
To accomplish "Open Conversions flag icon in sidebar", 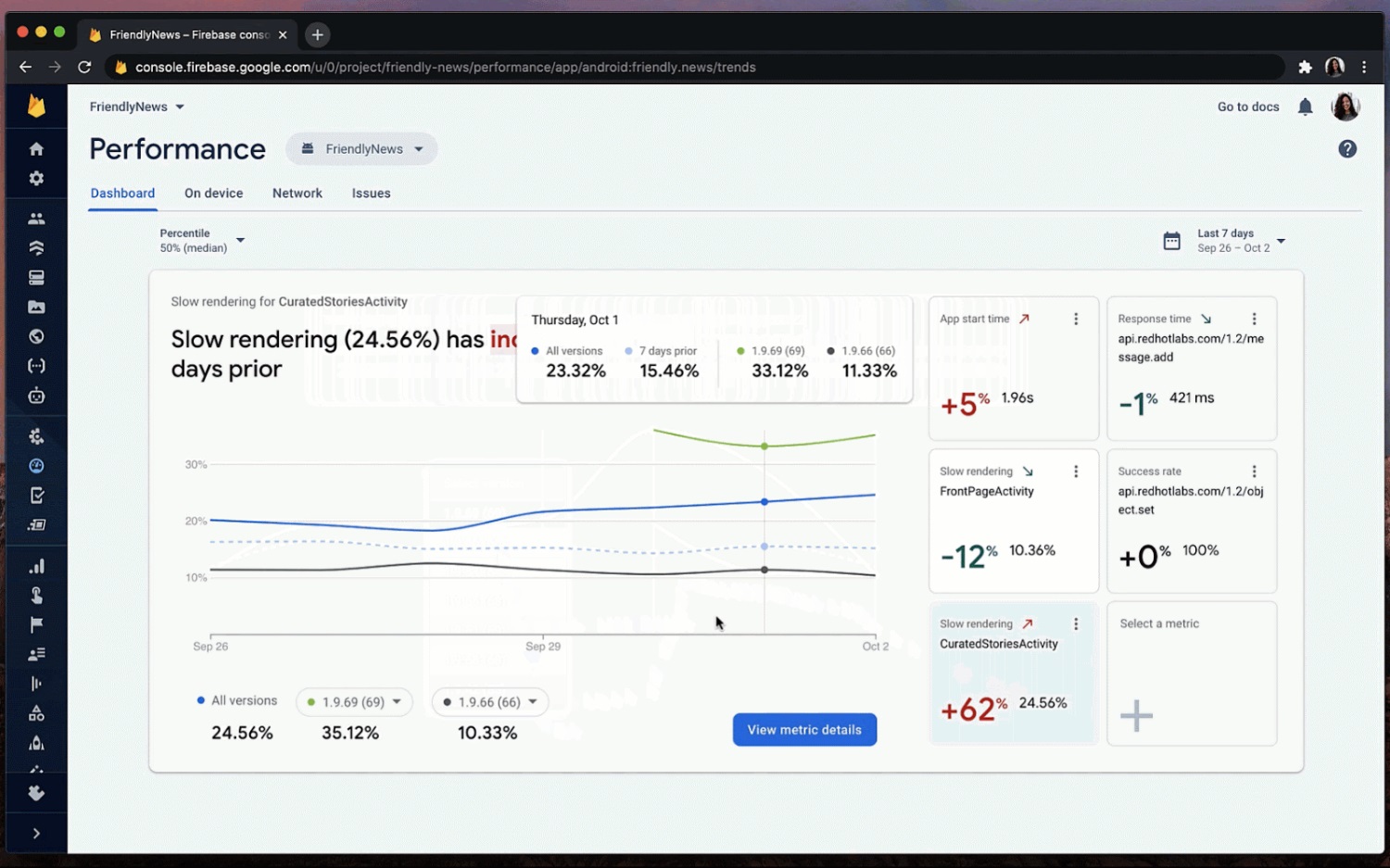I will [x=36, y=624].
